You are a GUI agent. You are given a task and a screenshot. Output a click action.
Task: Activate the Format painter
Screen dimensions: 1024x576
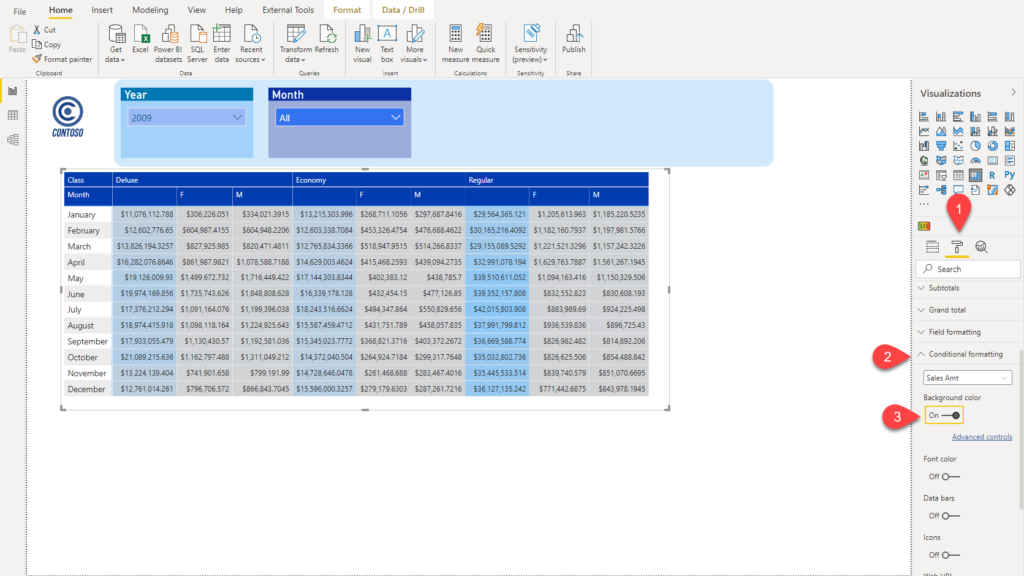click(62, 59)
